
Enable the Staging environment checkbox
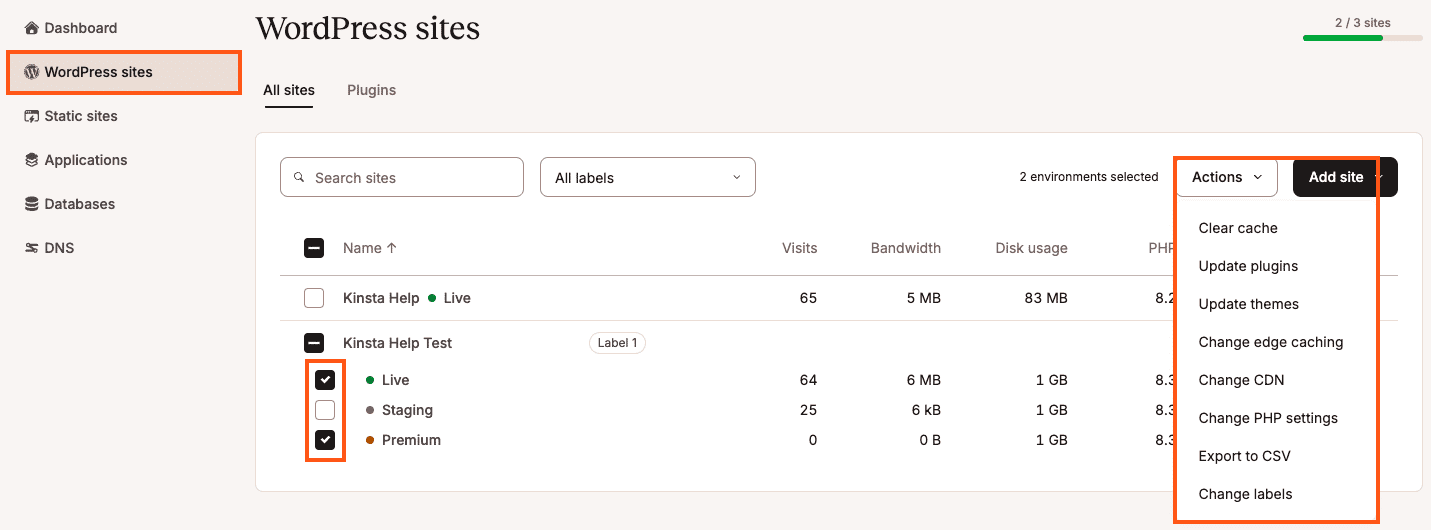(325, 410)
